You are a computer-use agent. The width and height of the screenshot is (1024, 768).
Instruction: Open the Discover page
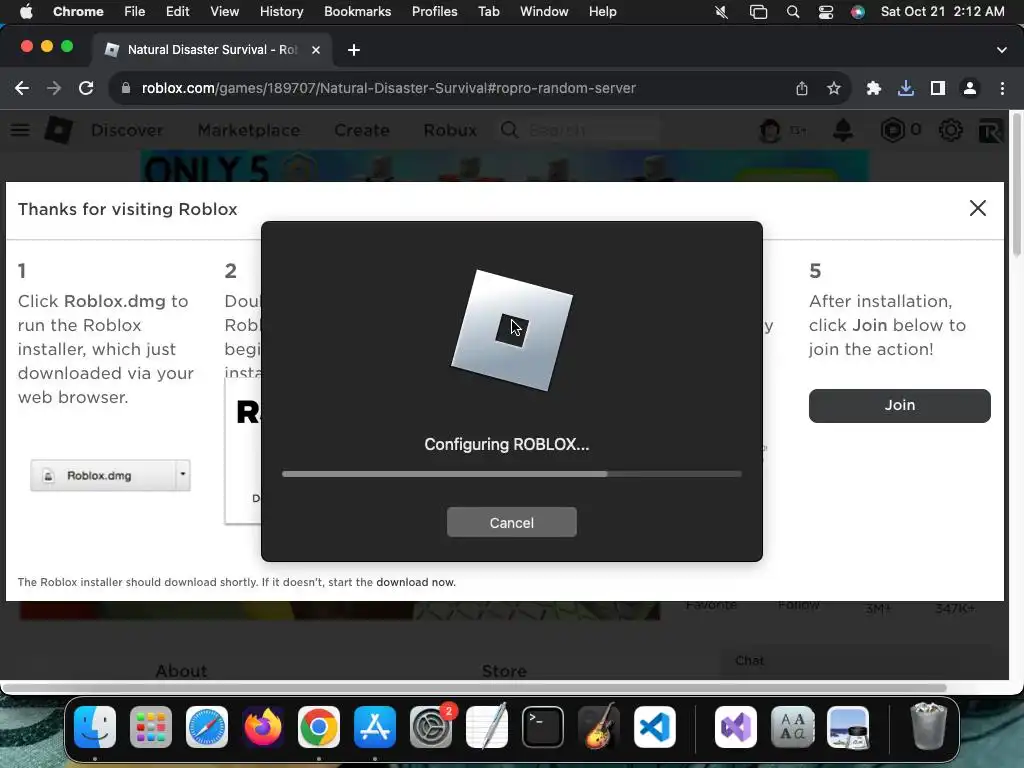127,130
